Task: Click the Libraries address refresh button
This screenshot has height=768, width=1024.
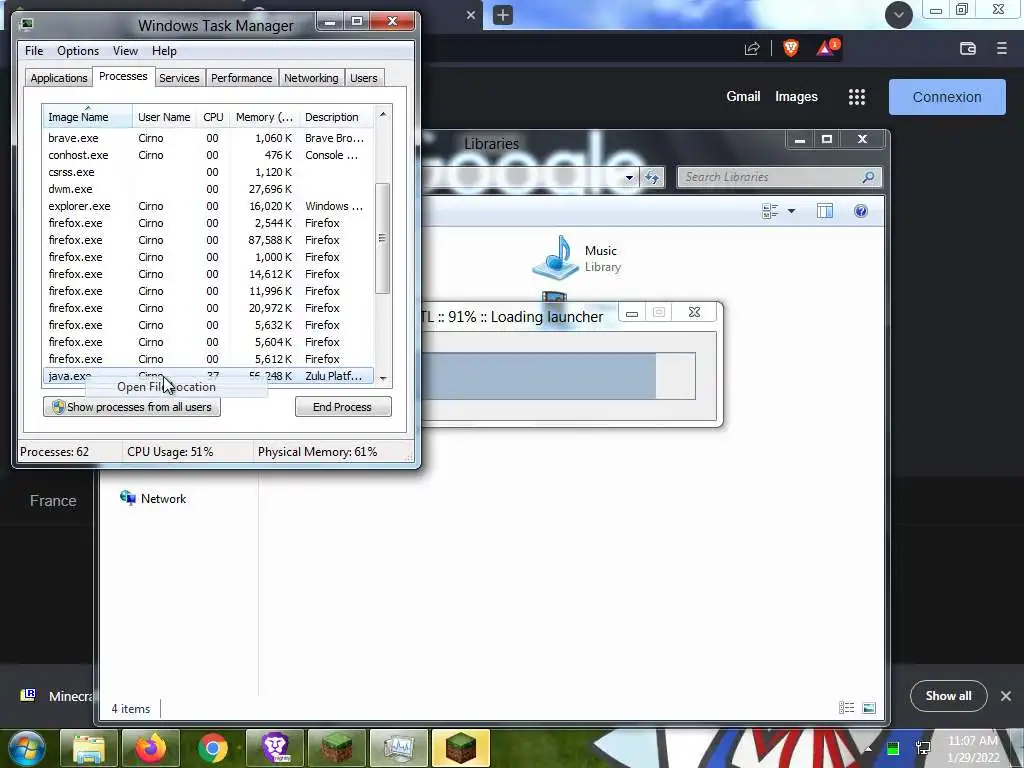Action: point(652,177)
